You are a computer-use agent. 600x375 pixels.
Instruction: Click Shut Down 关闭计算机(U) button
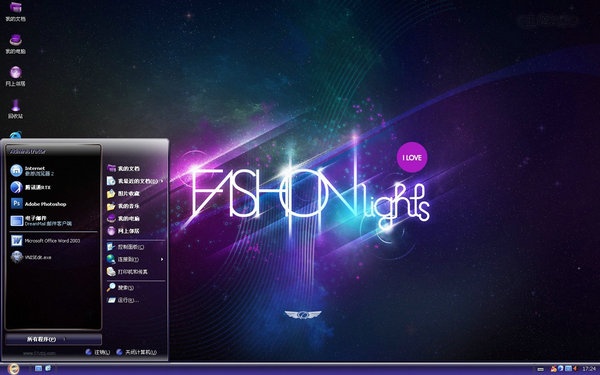click(137, 352)
